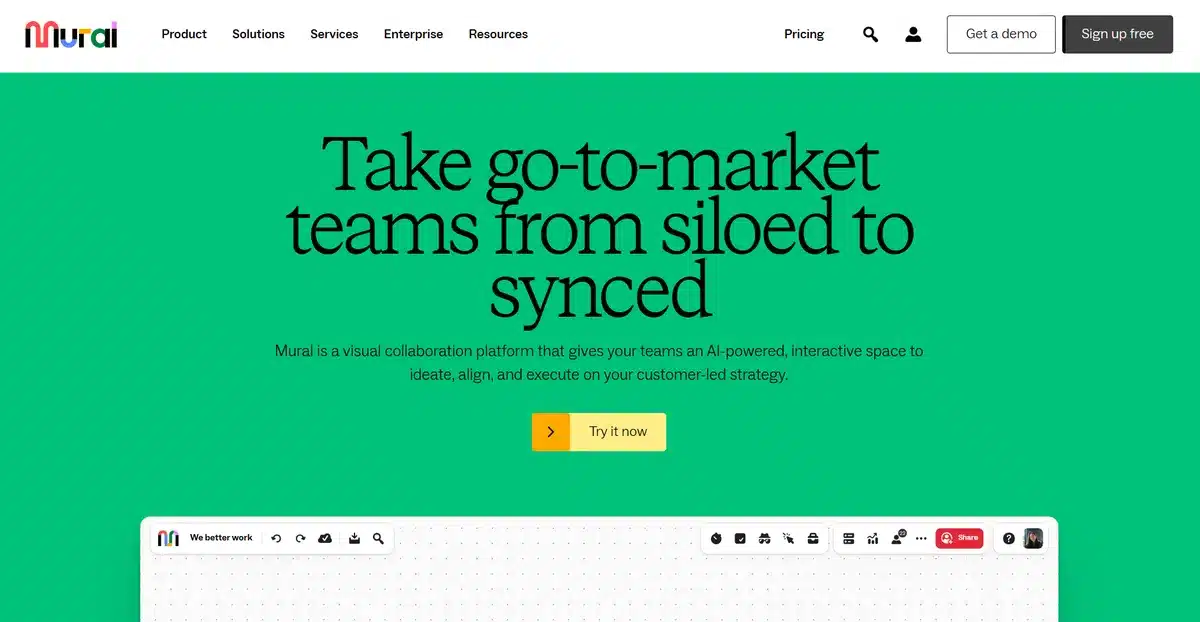Open the activity chart icon

click(x=872, y=538)
